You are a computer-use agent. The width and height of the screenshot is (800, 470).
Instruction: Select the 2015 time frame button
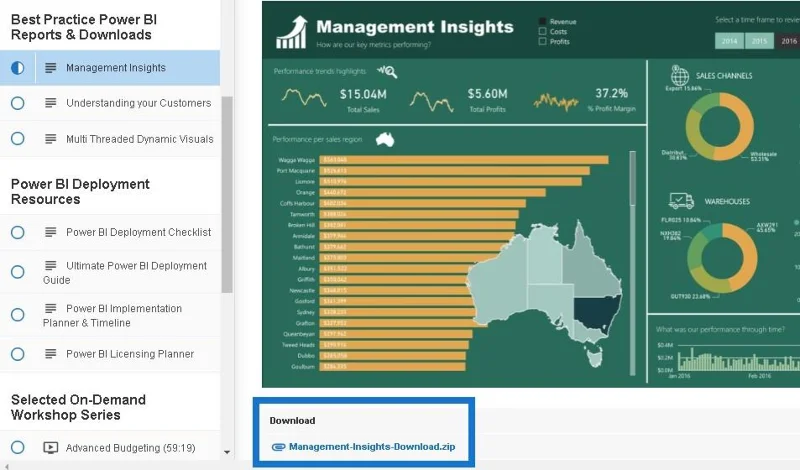tap(759, 41)
